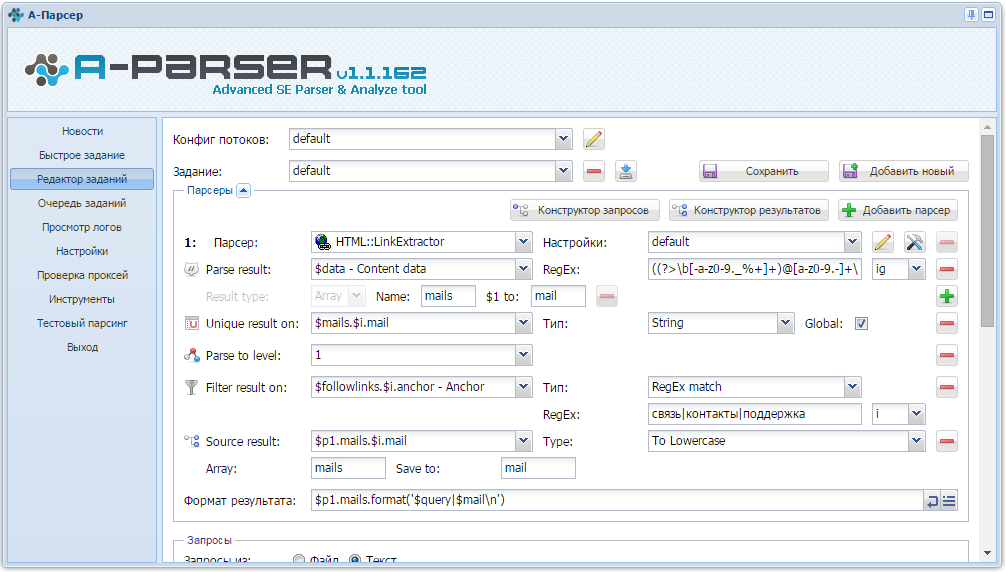Click the Добавить новый button
Image resolution: width=1006 pixels, height=572 pixels.
(x=903, y=171)
